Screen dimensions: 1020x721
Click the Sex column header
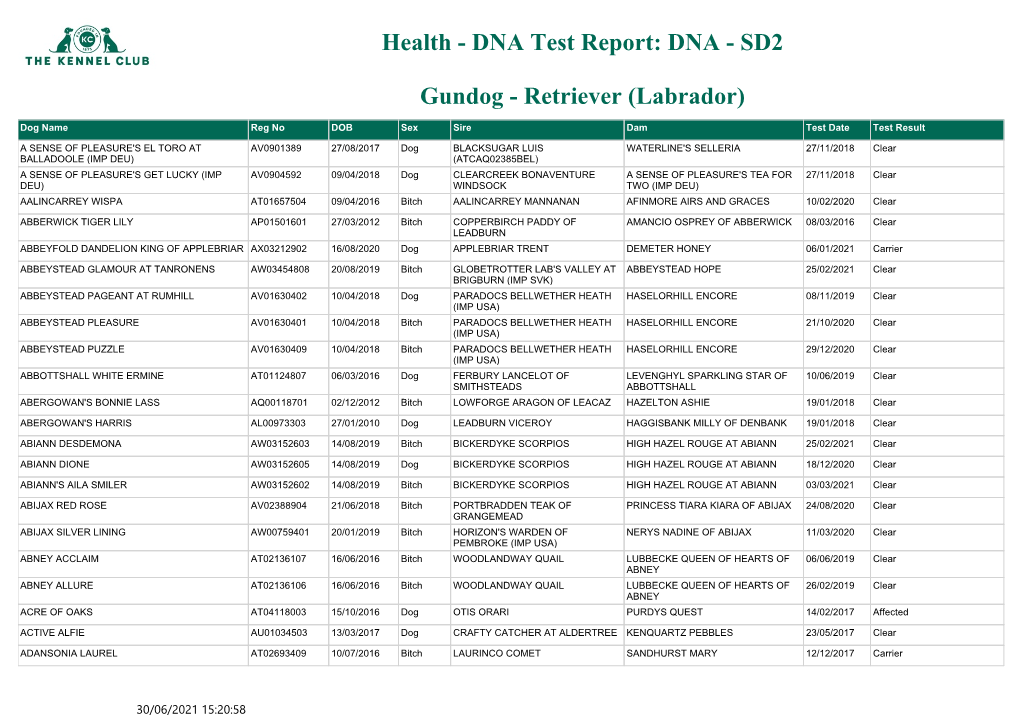(x=409, y=128)
